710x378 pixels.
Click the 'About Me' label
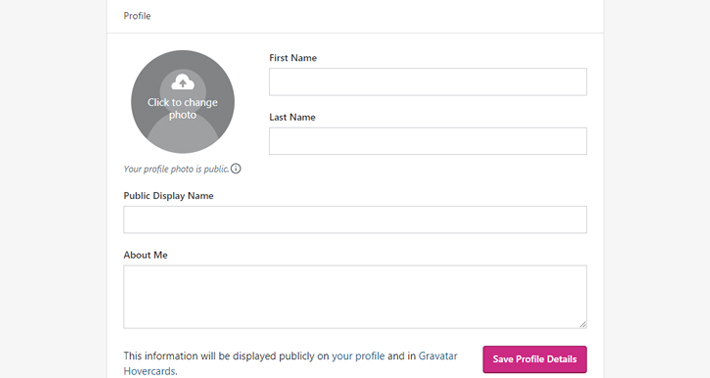pos(145,255)
